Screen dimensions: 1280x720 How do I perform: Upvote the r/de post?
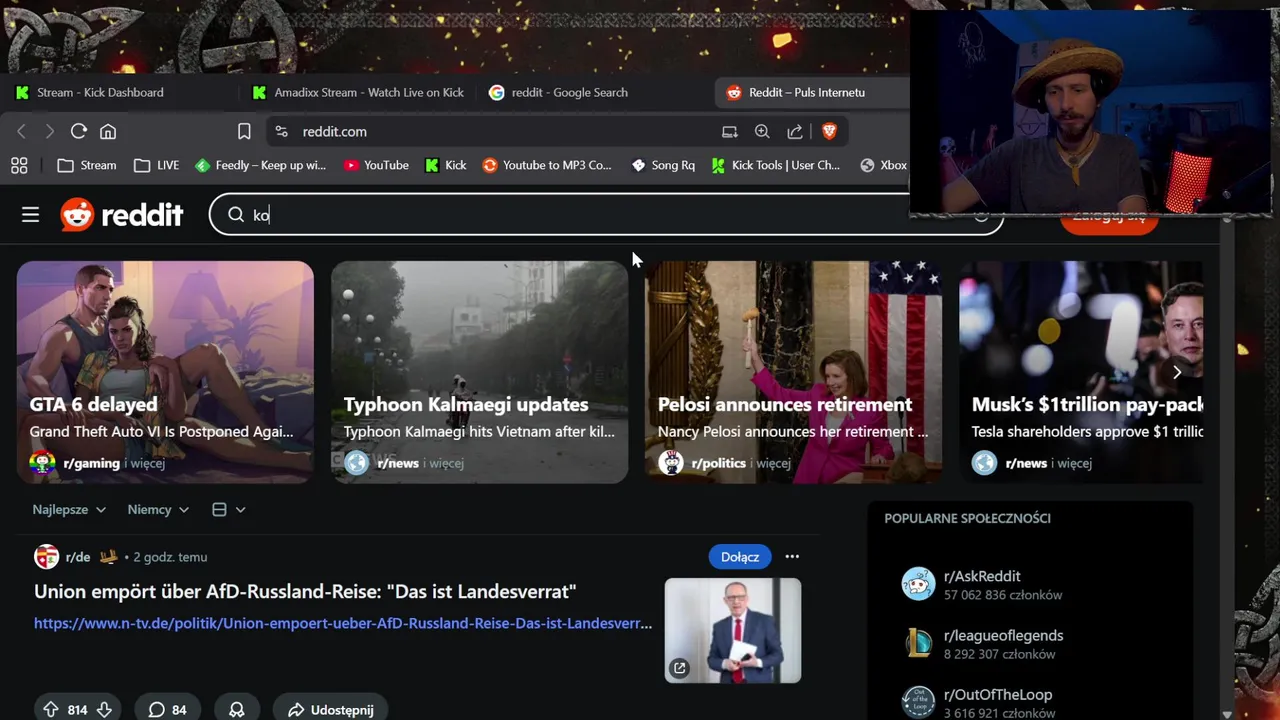pos(51,710)
